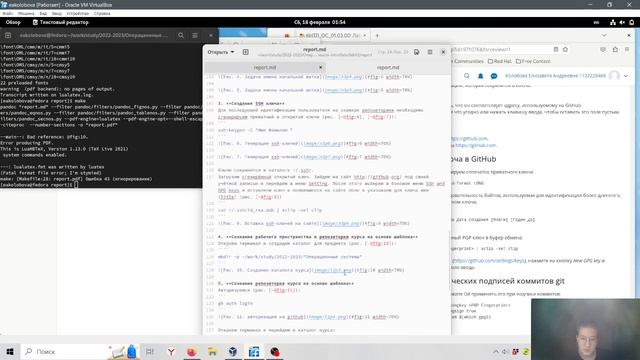
Task: Click the date and time in top bar
Action: [x=320, y=22]
